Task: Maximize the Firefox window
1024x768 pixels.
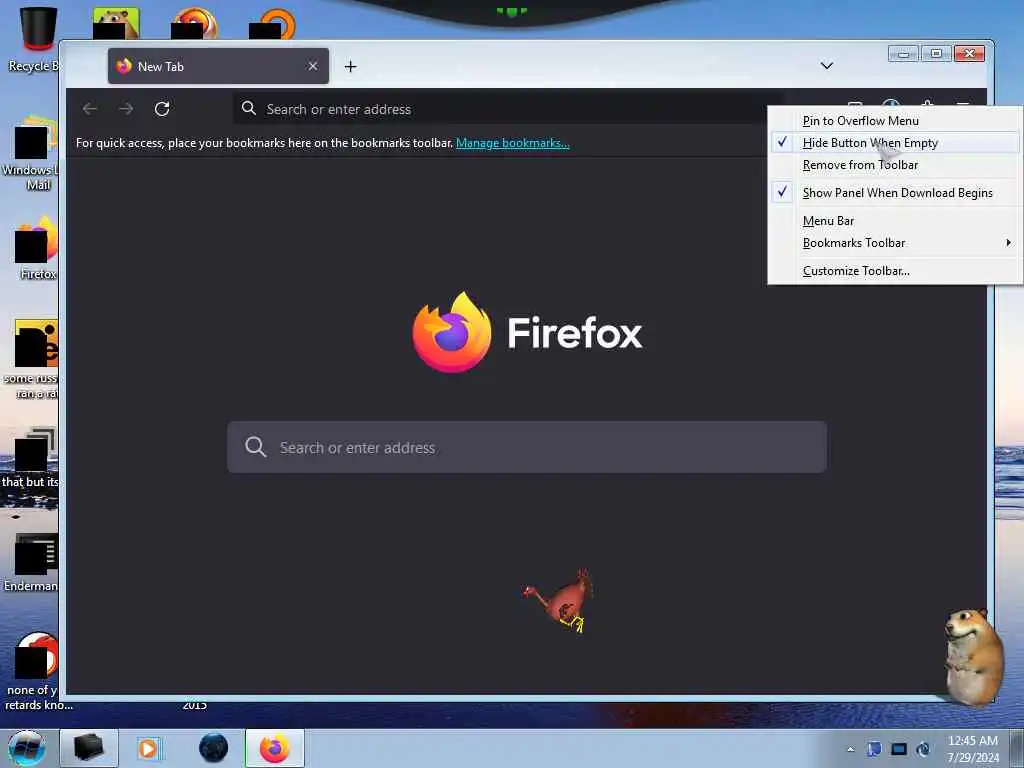Action: [x=936, y=54]
